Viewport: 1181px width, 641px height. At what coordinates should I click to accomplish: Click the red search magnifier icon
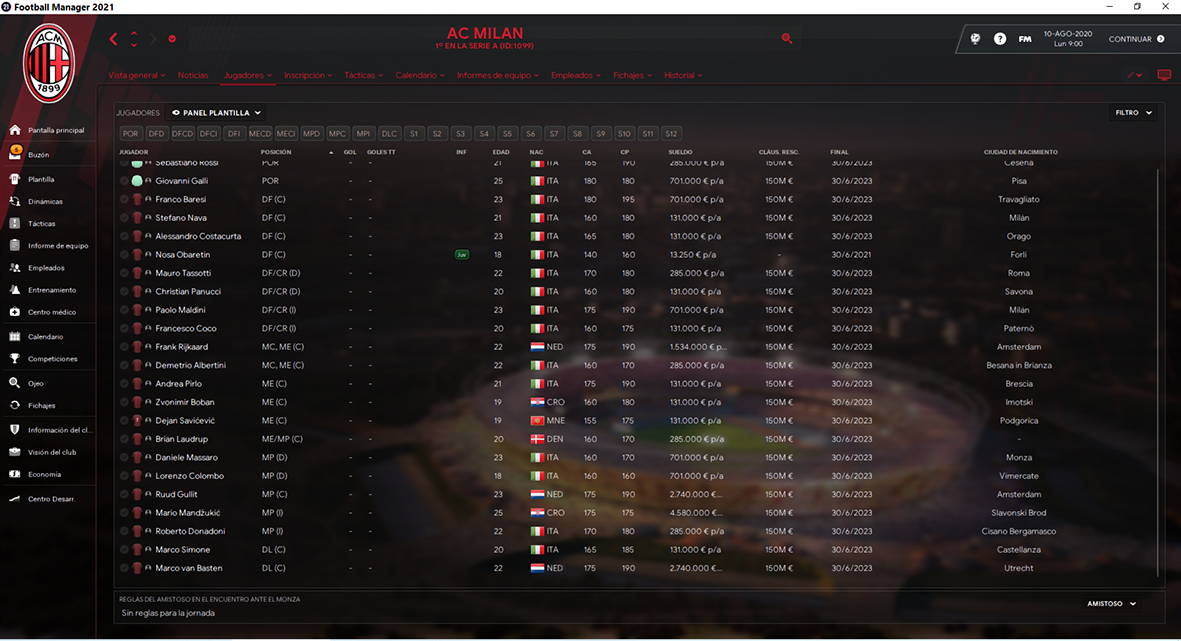tap(787, 38)
